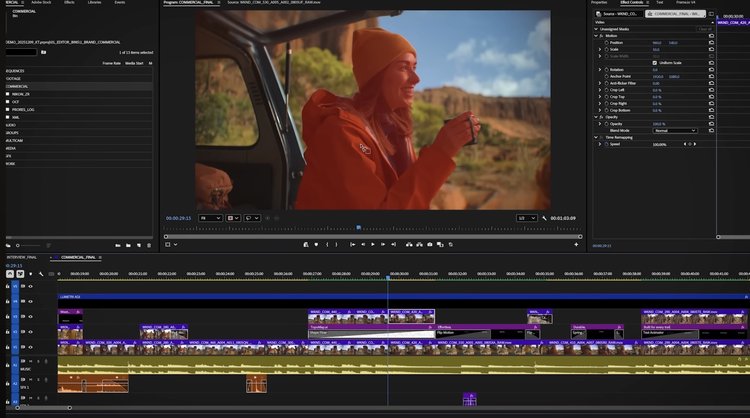
Task: Export frame with the camera icon
Action: pos(430,244)
